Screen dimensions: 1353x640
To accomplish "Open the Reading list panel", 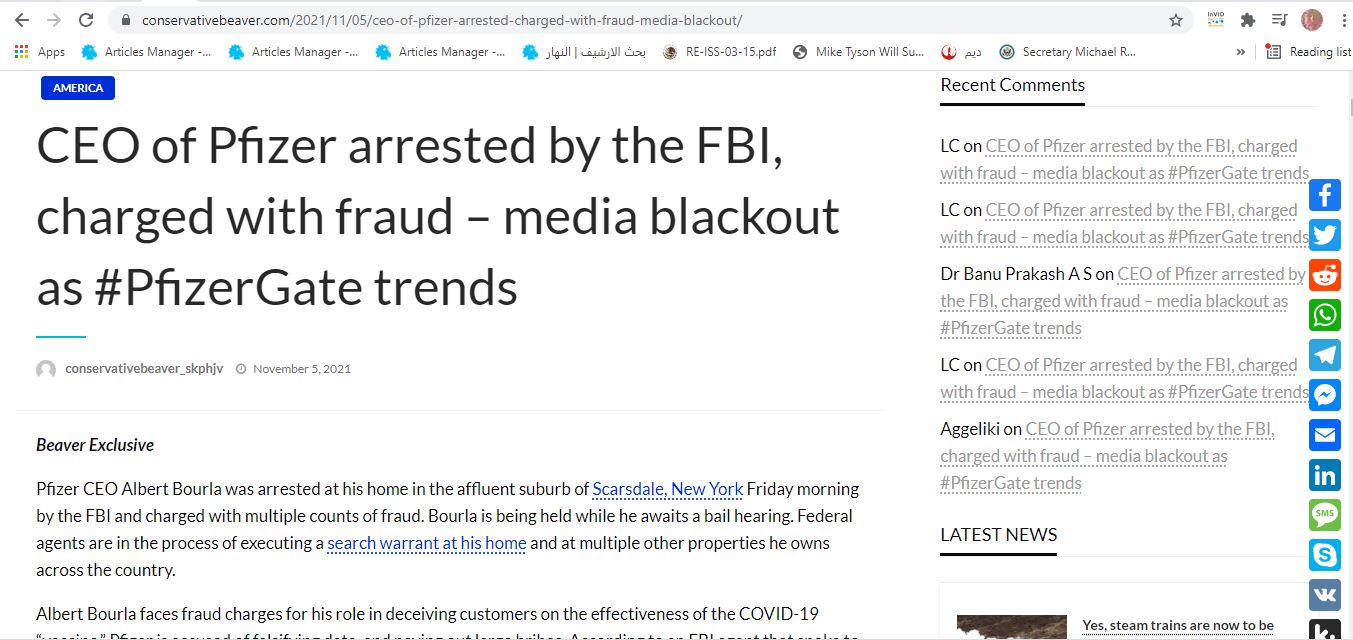I will point(1308,52).
